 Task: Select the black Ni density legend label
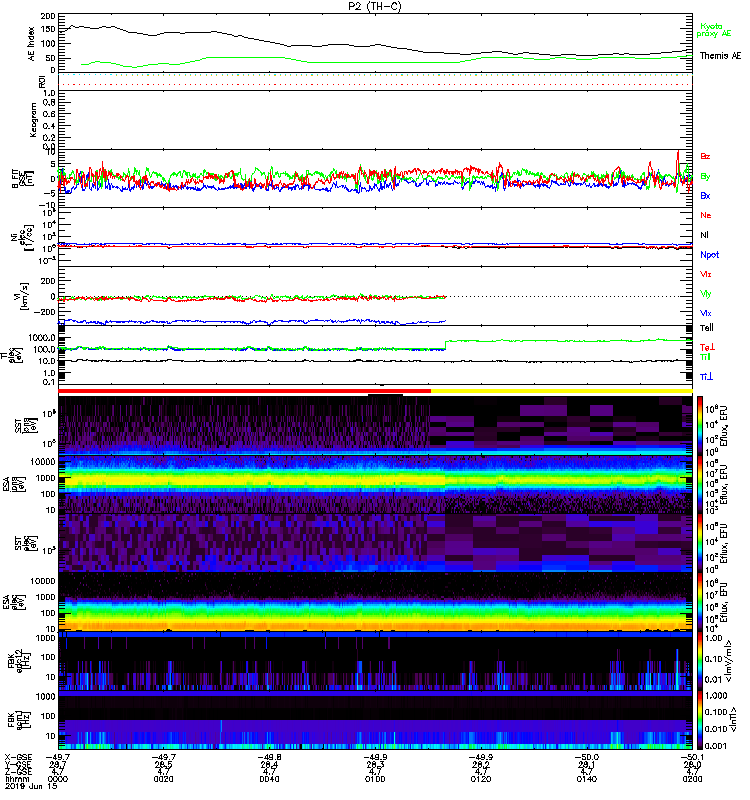coord(704,235)
